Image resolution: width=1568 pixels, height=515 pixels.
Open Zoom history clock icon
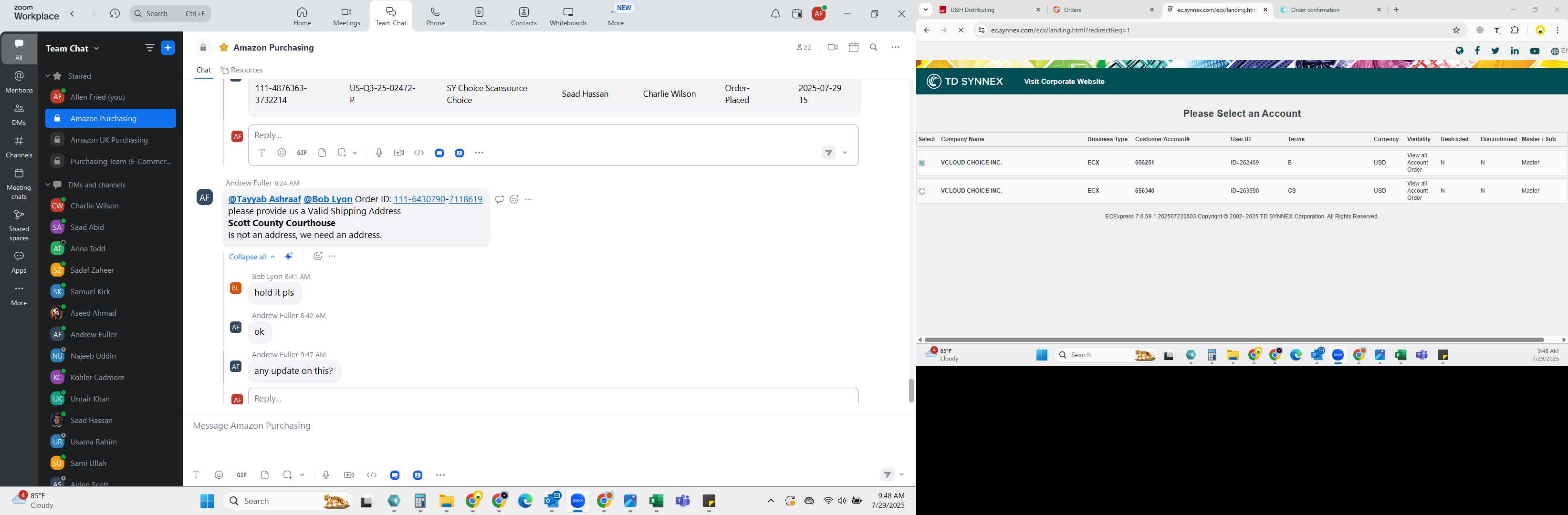coord(115,13)
